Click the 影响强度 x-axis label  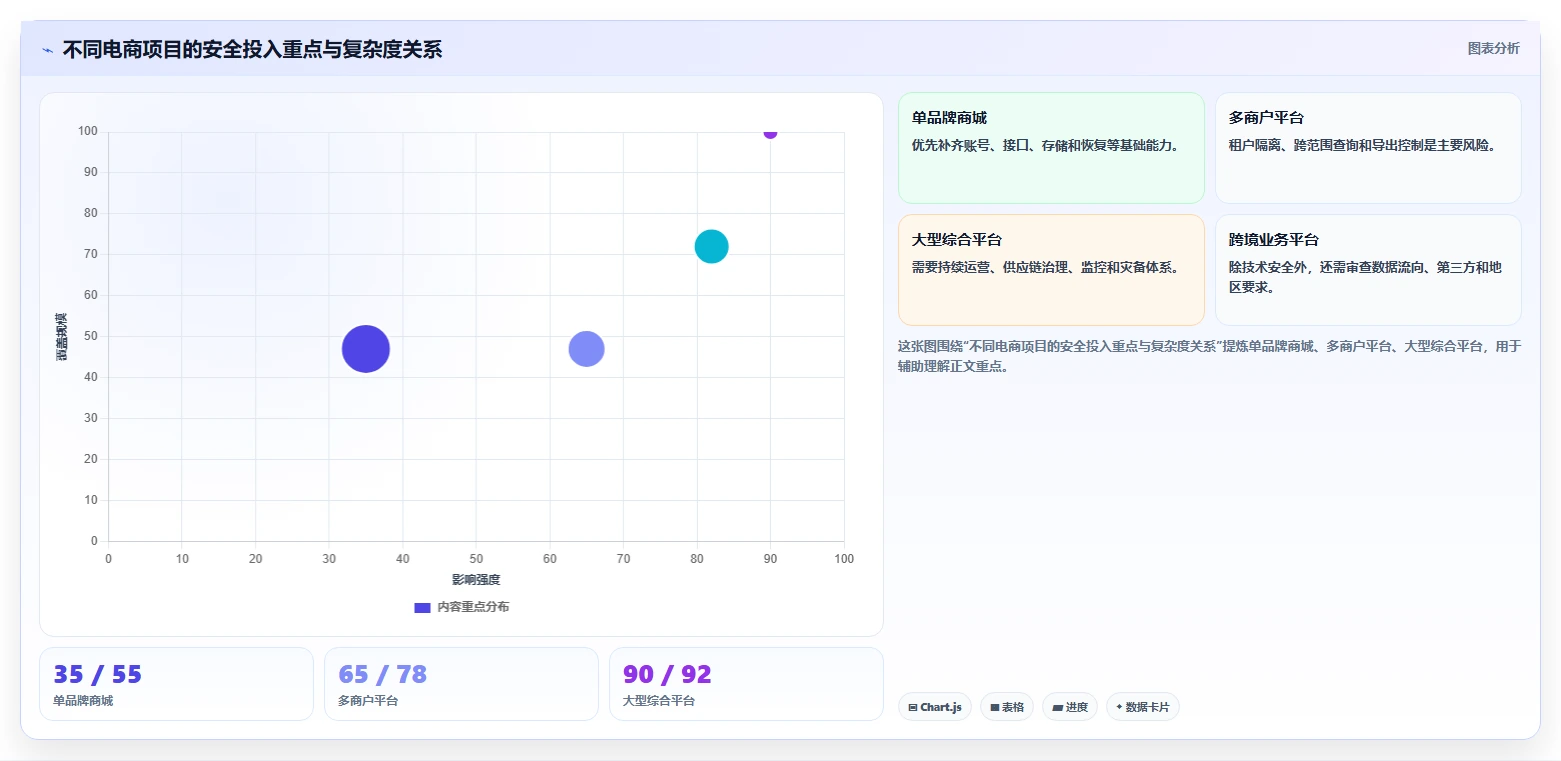click(476, 580)
